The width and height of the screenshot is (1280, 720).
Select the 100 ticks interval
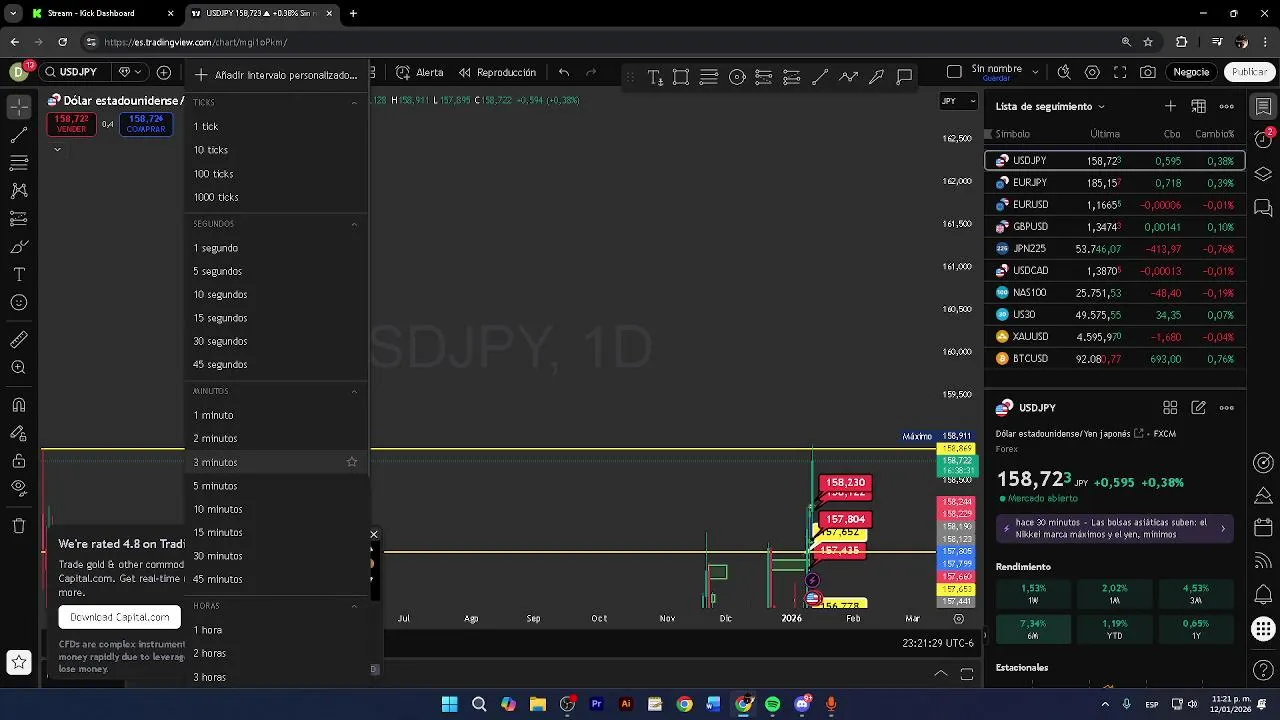(277, 174)
